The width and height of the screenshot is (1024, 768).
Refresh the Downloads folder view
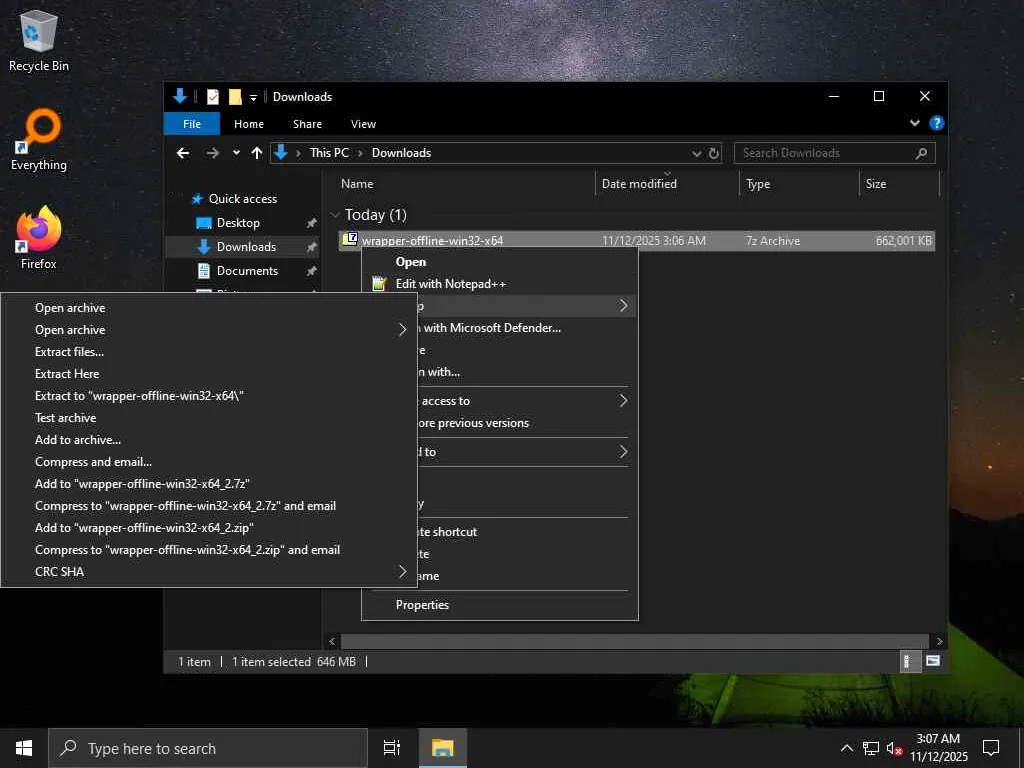click(714, 153)
